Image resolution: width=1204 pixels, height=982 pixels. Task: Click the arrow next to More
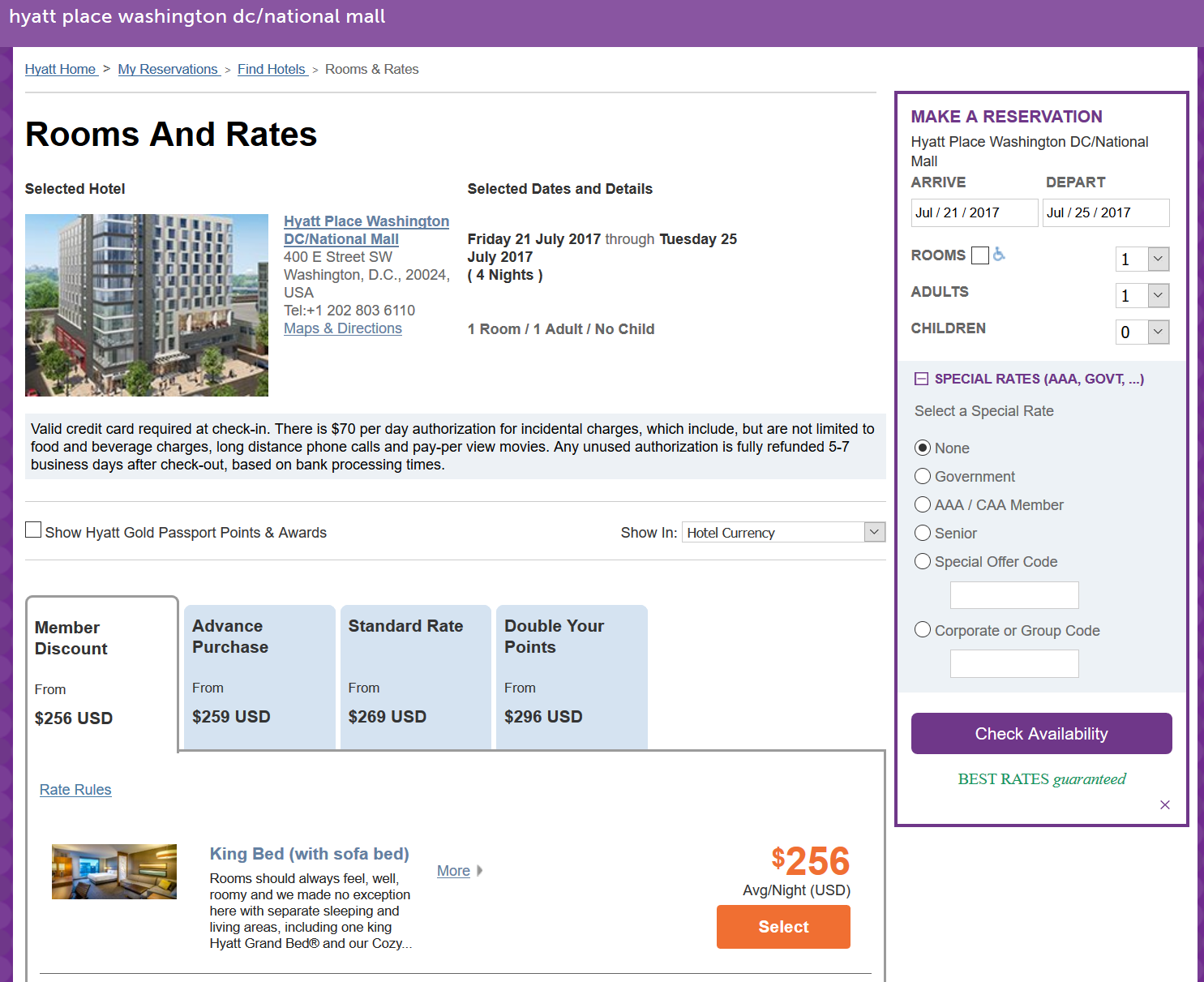480,871
